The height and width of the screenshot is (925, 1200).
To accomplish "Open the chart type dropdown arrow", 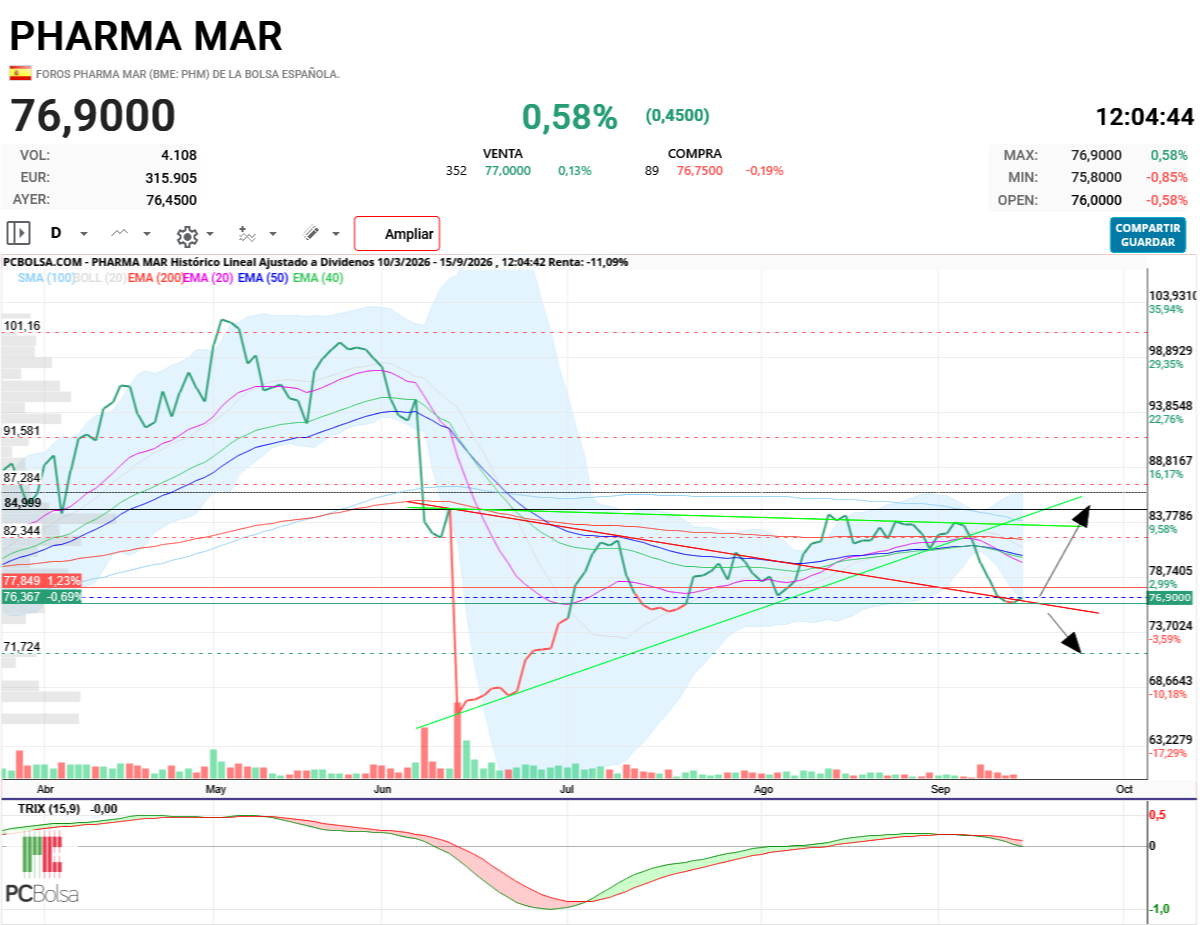I will (x=147, y=234).
